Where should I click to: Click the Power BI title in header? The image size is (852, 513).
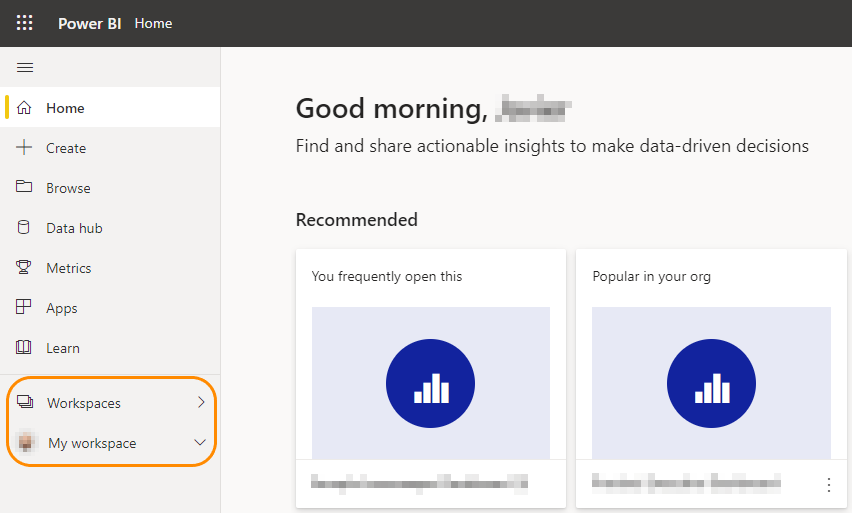tap(89, 23)
